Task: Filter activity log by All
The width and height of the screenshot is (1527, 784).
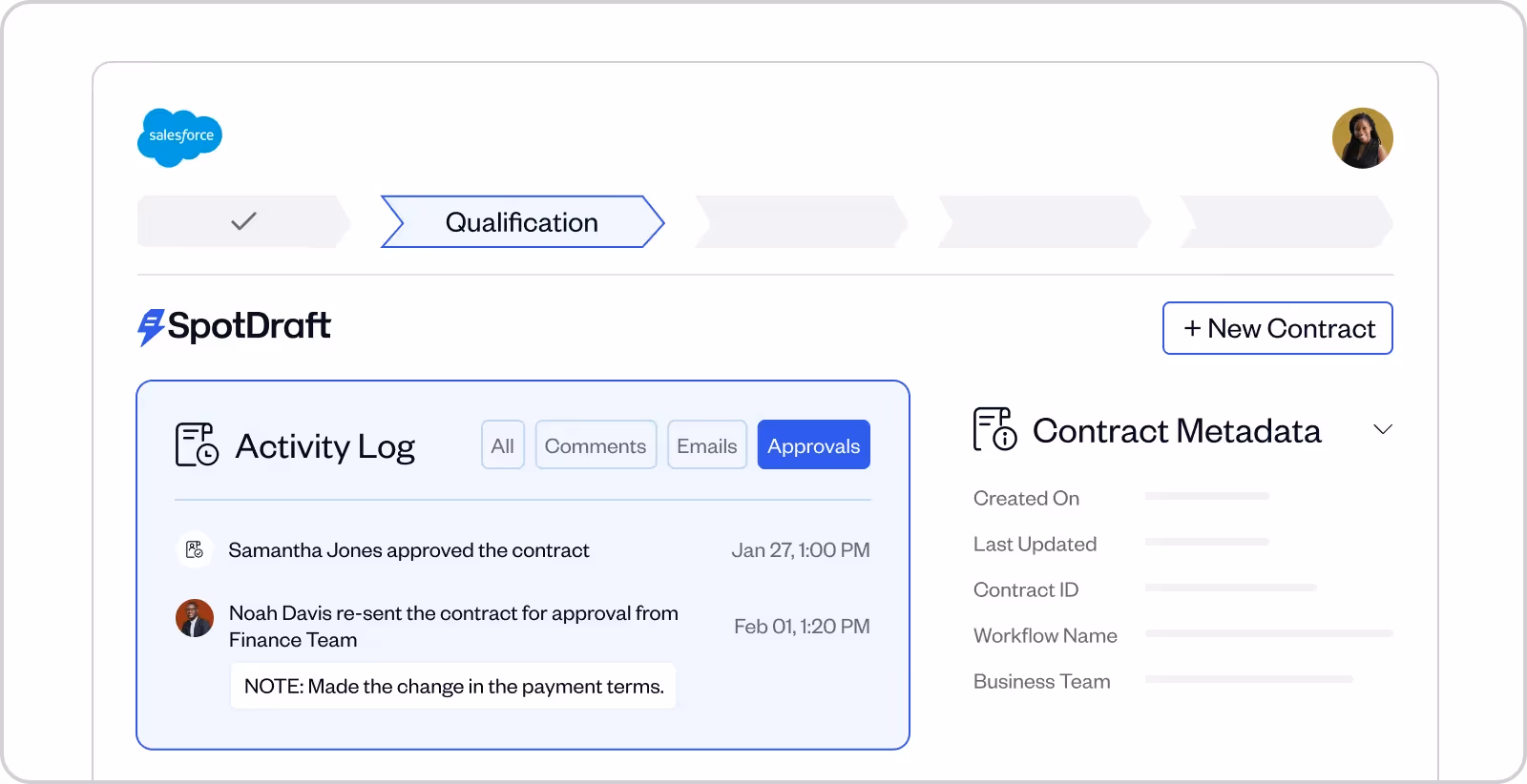Action: (x=502, y=444)
